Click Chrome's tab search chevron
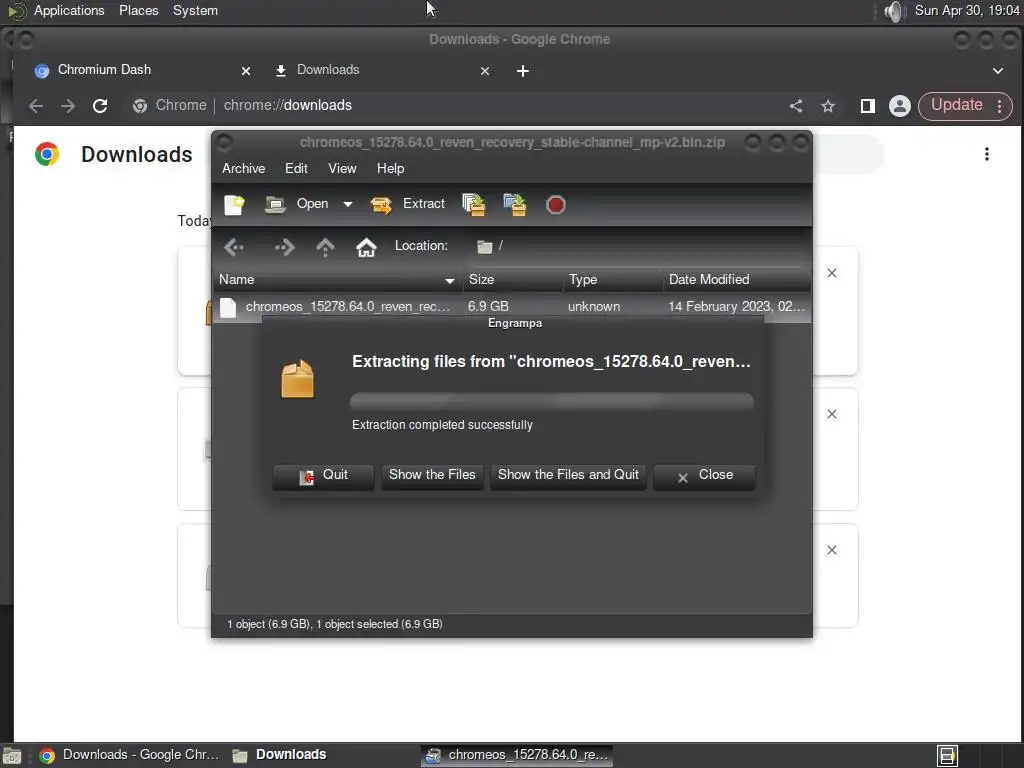The width and height of the screenshot is (1024, 768). 997,71
